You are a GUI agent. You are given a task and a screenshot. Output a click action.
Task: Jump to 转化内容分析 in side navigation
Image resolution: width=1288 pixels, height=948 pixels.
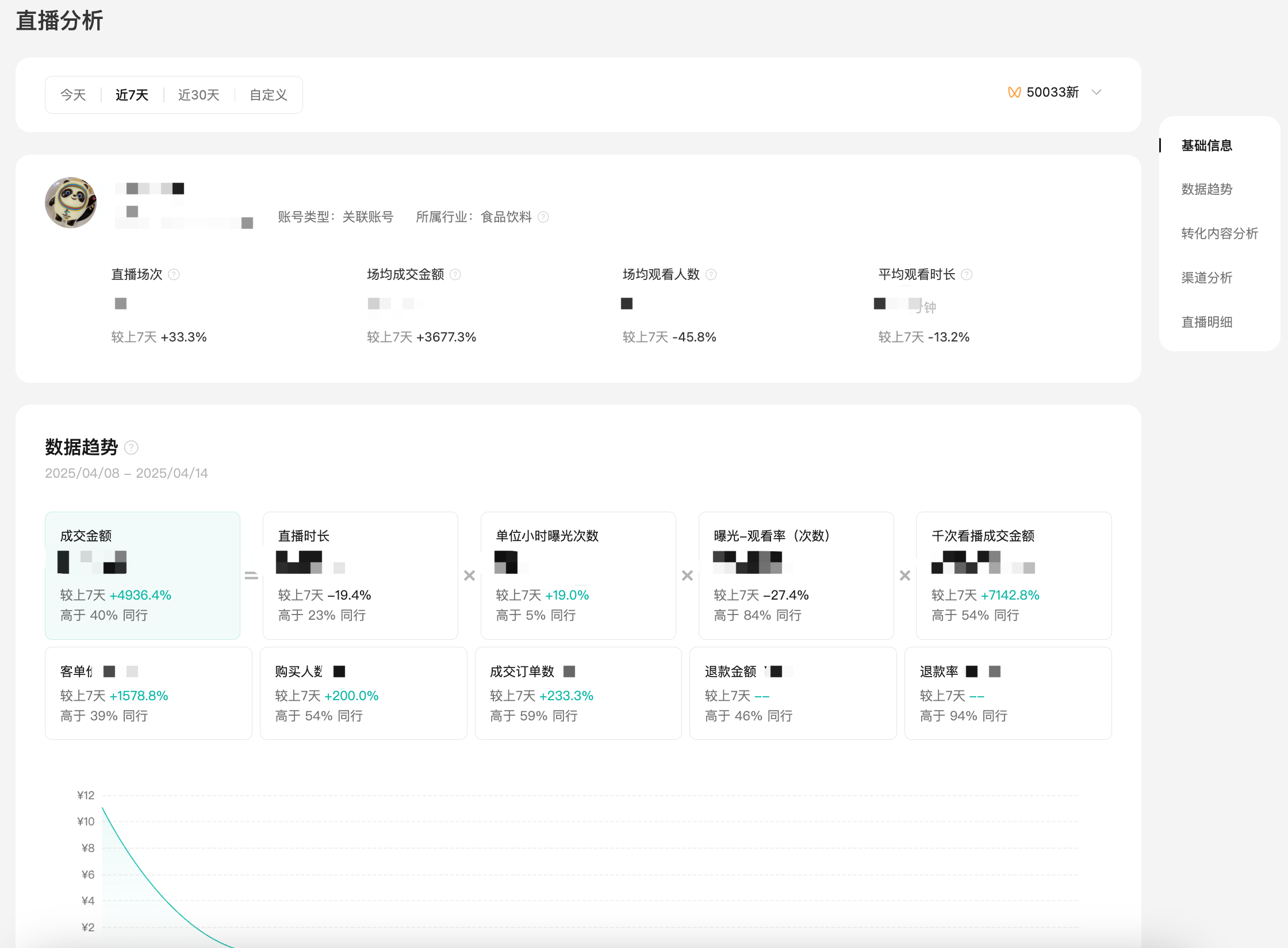coord(1220,233)
